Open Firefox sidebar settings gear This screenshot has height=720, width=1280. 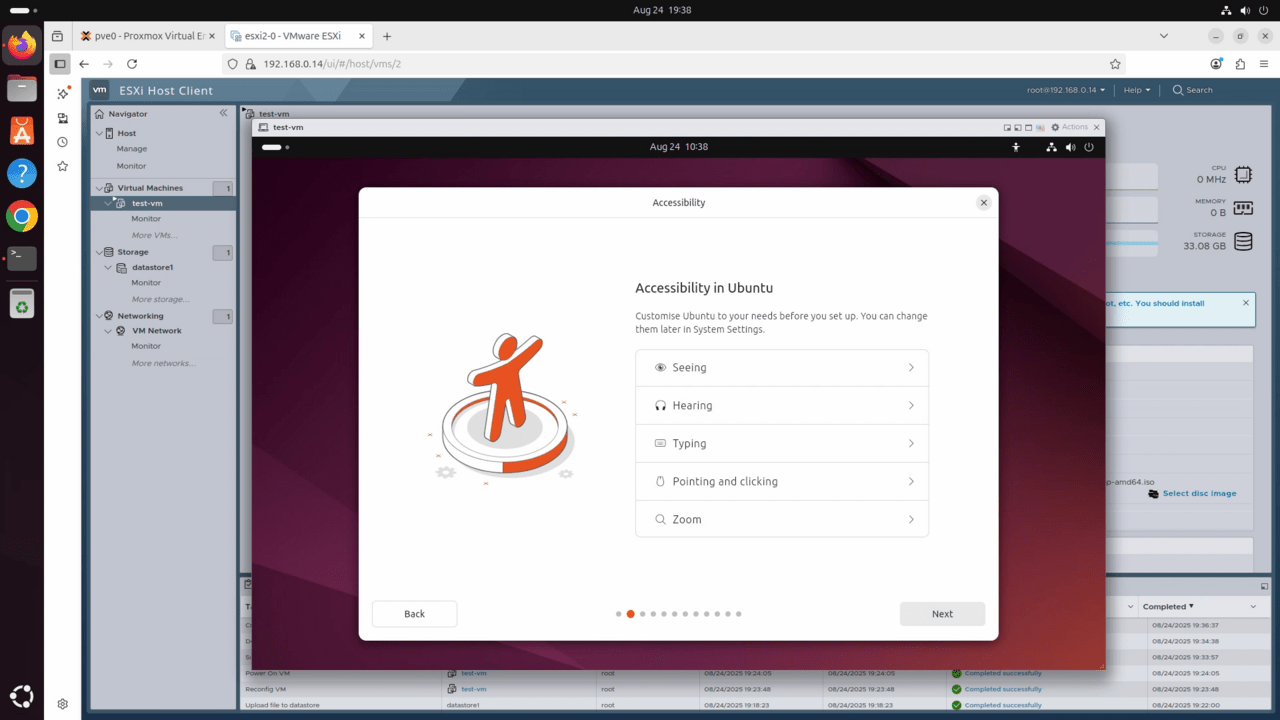point(62,704)
